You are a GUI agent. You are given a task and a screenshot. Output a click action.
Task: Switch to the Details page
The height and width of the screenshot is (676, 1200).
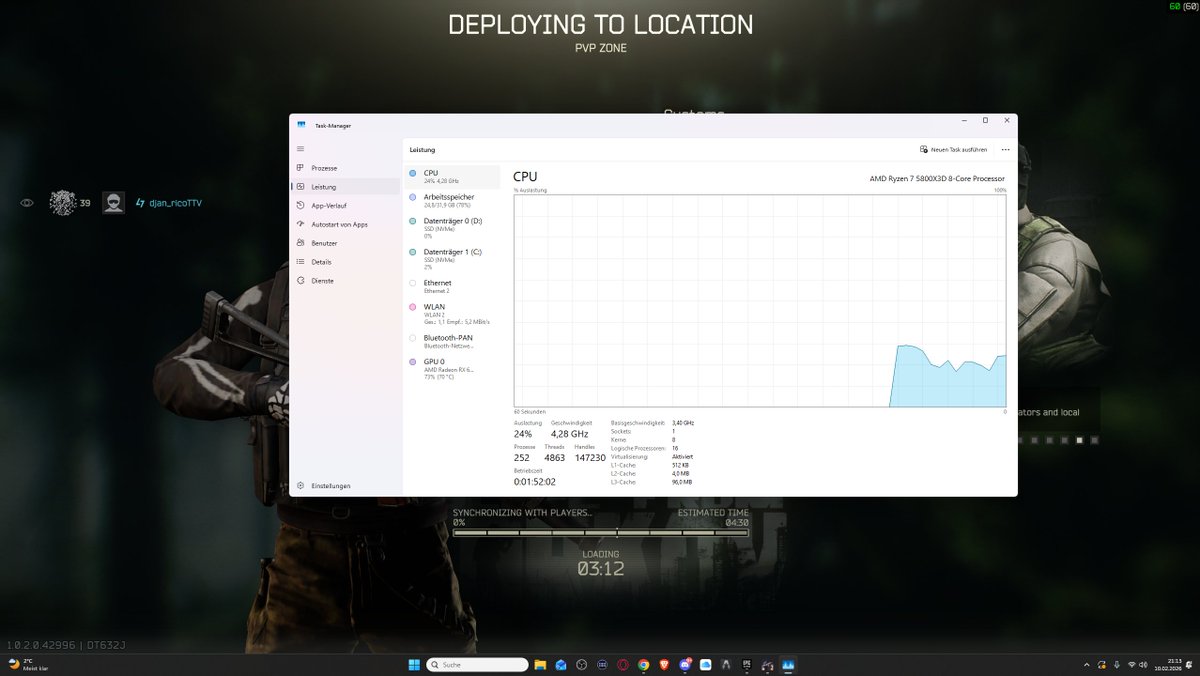[x=345, y=262]
